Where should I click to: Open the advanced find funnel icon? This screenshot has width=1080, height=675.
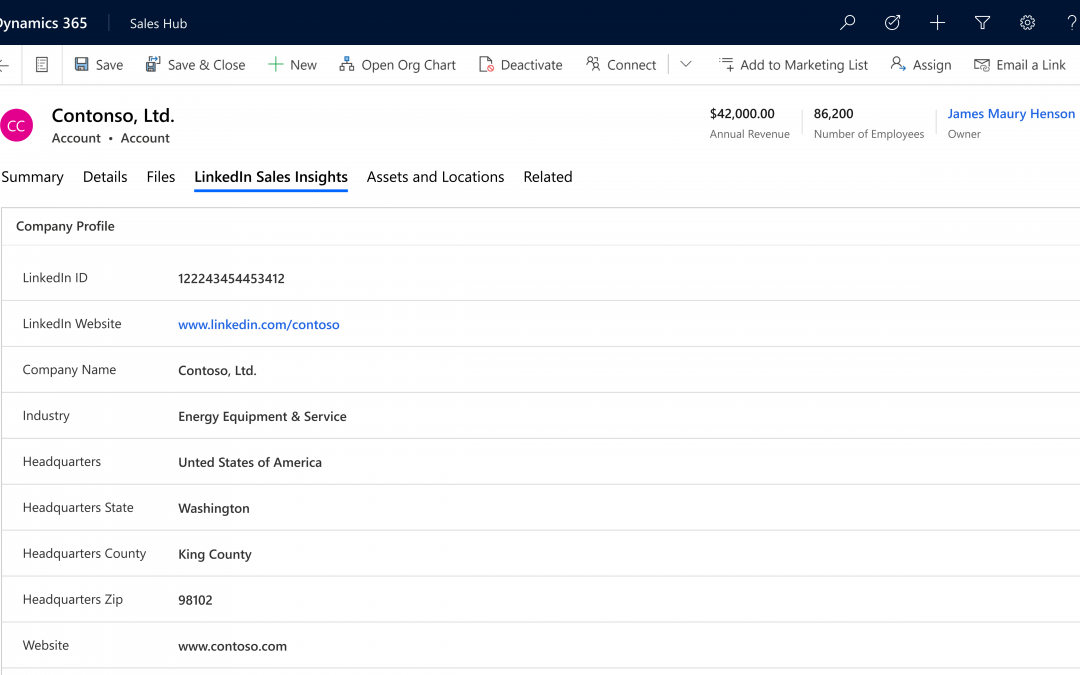[982, 23]
